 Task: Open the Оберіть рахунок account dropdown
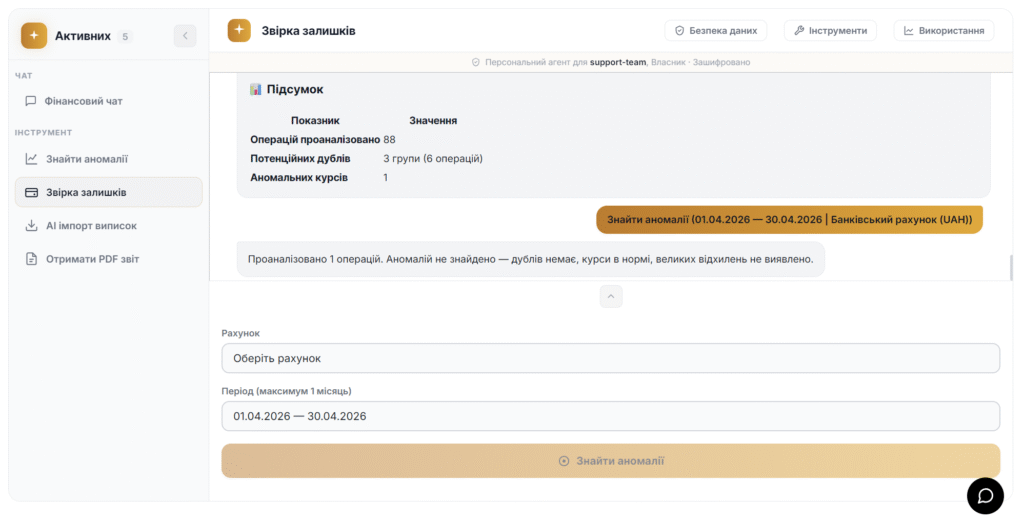coord(610,358)
